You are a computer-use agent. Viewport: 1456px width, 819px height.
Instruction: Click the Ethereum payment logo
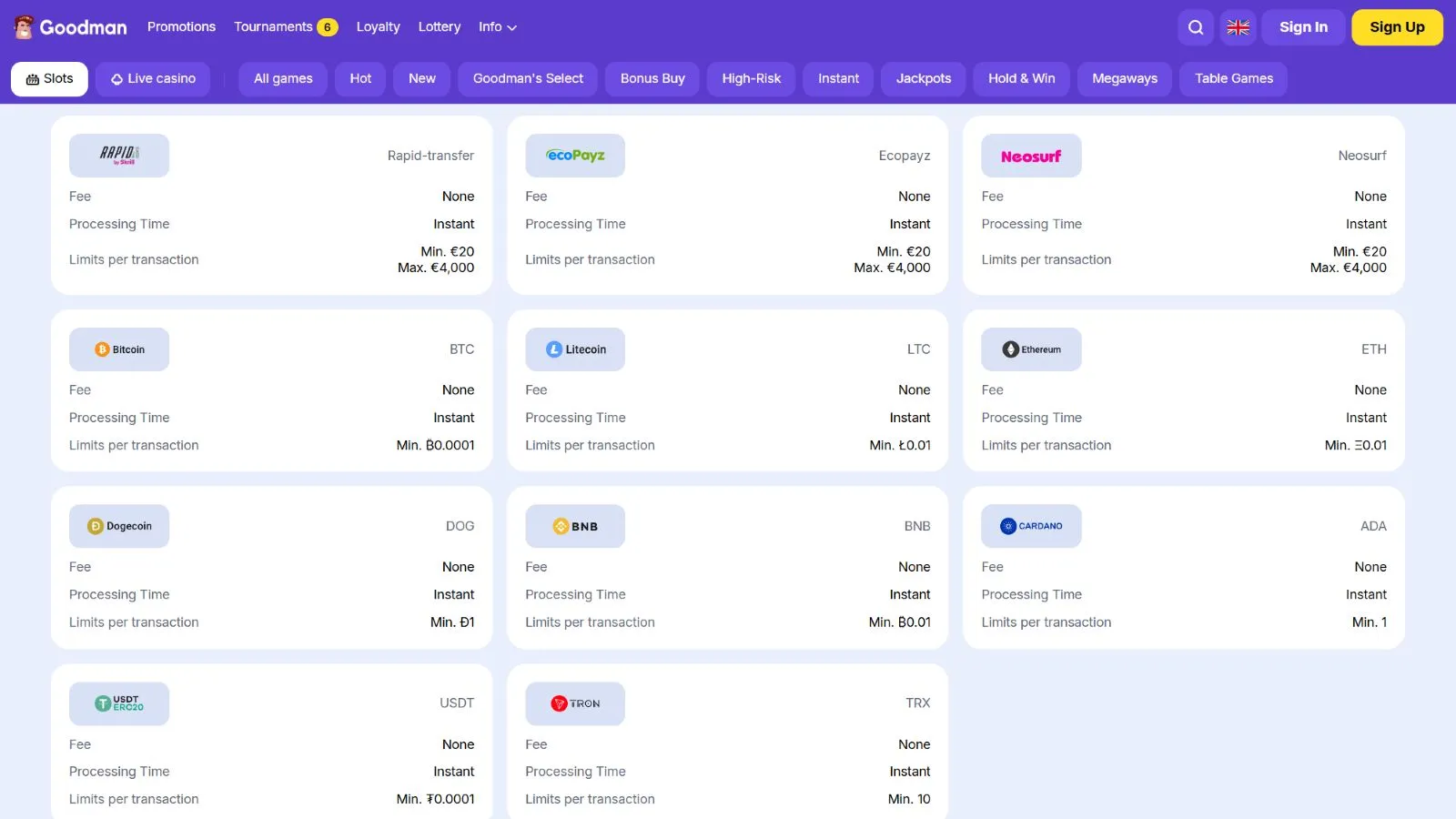tap(1031, 349)
